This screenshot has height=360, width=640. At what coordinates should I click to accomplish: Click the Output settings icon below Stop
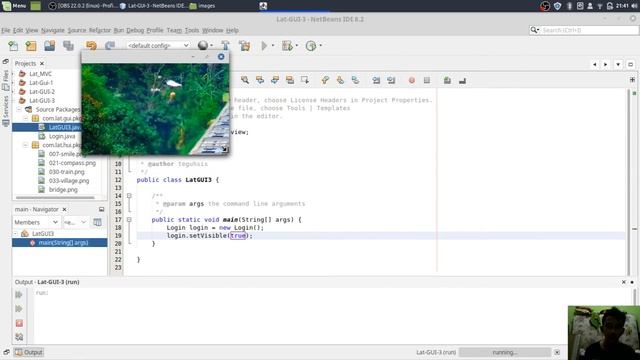[x=19, y=337]
